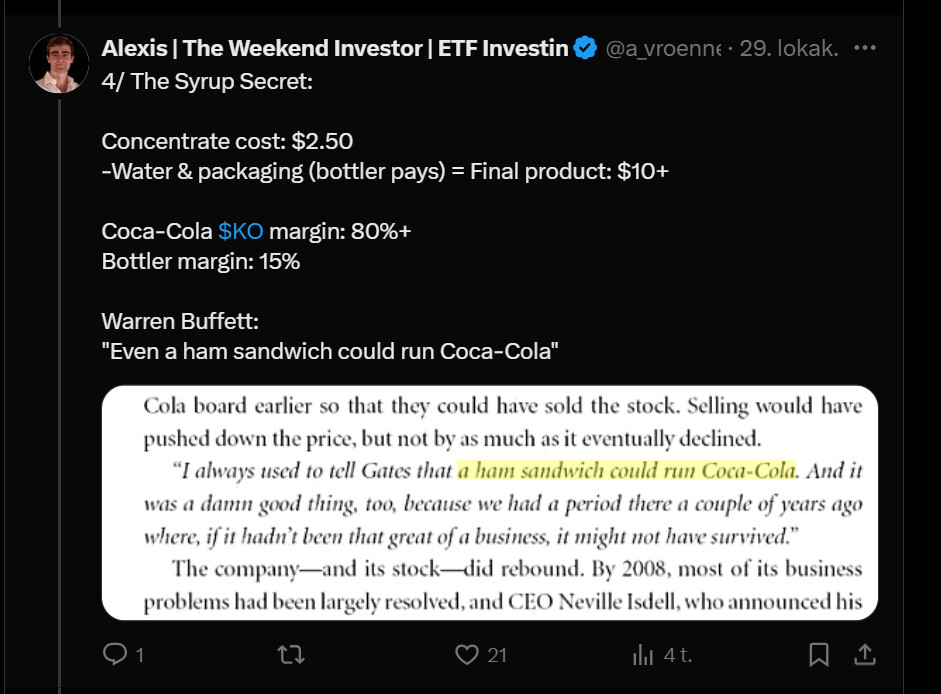Click the author name 'Alexis | The Weekend Investor'
The image size is (941, 694).
(335, 48)
